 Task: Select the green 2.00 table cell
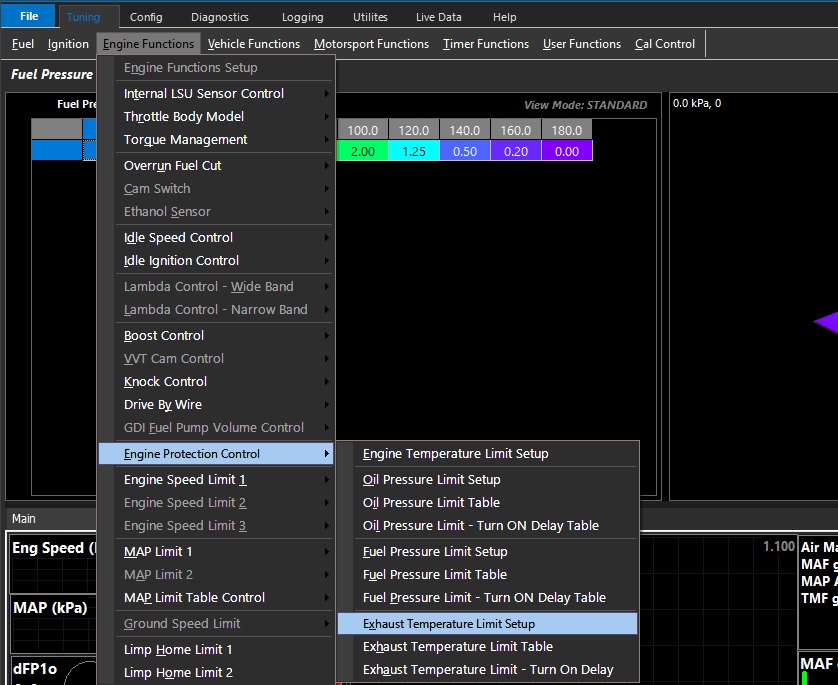pyautogui.click(x=362, y=151)
